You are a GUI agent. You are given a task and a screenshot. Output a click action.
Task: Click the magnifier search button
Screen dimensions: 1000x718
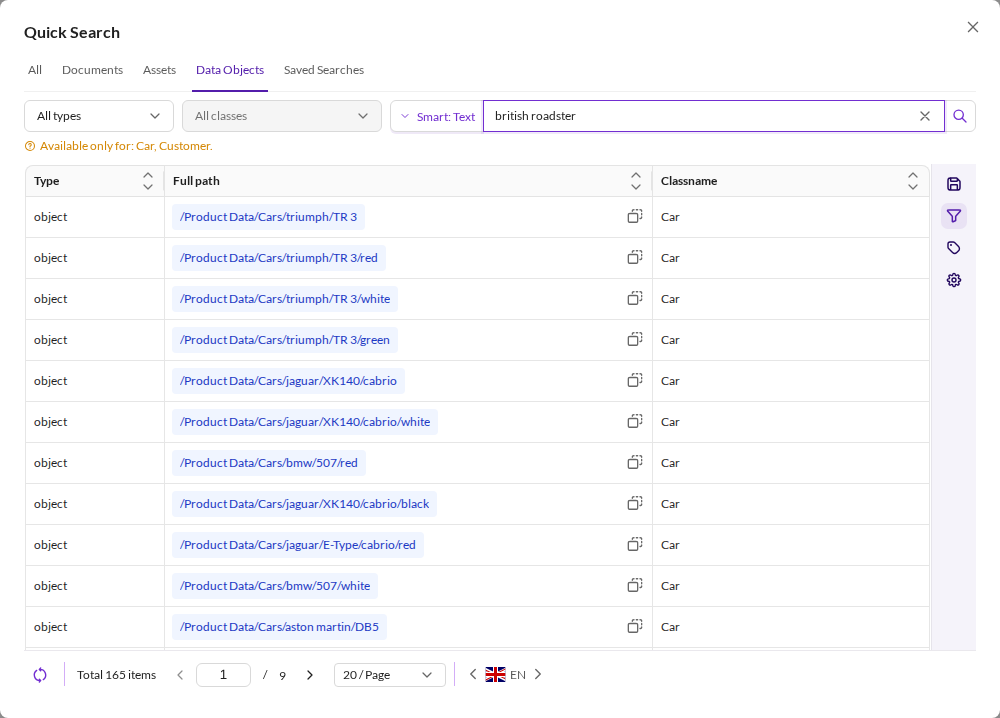point(960,116)
